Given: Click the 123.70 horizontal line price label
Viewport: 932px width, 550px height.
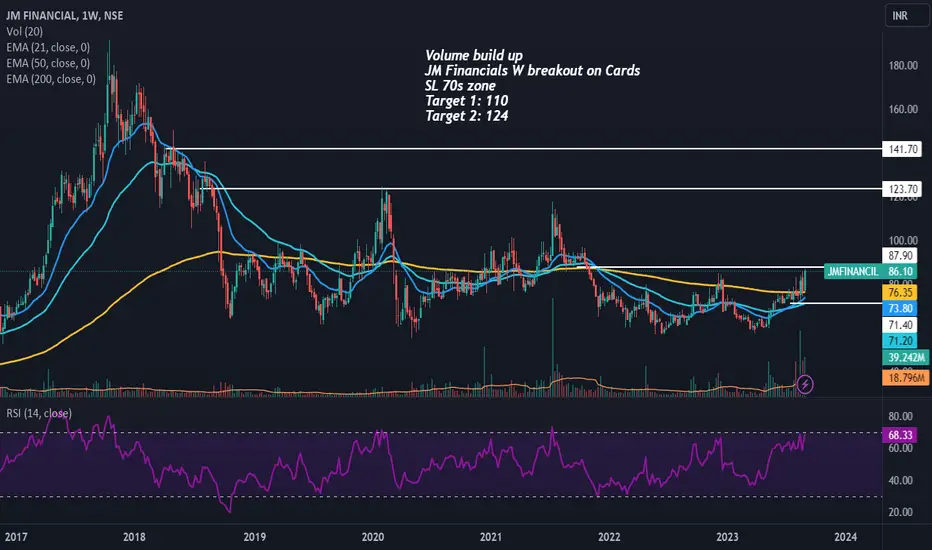Looking at the screenshot, I should [902, 189].
